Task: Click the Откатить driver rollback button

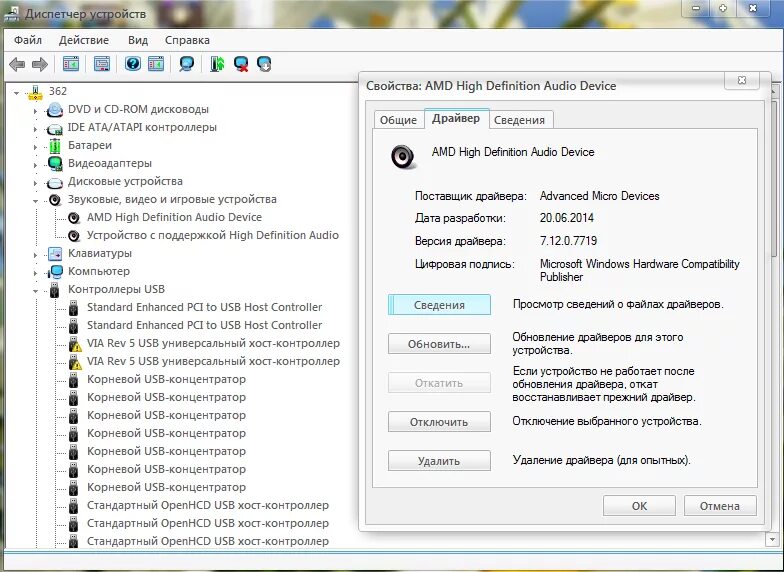Action: [x=439, y=383]
